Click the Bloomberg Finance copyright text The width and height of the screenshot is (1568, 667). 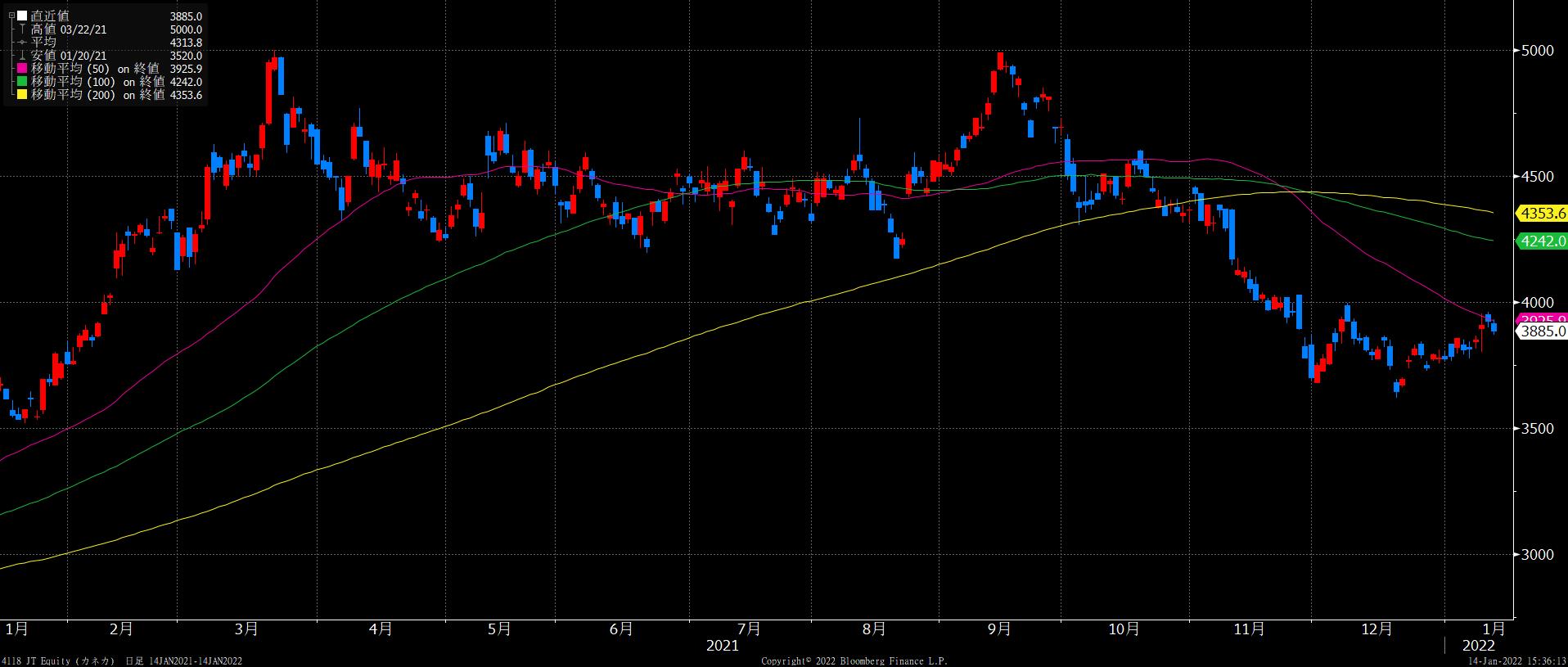[854, 660]
